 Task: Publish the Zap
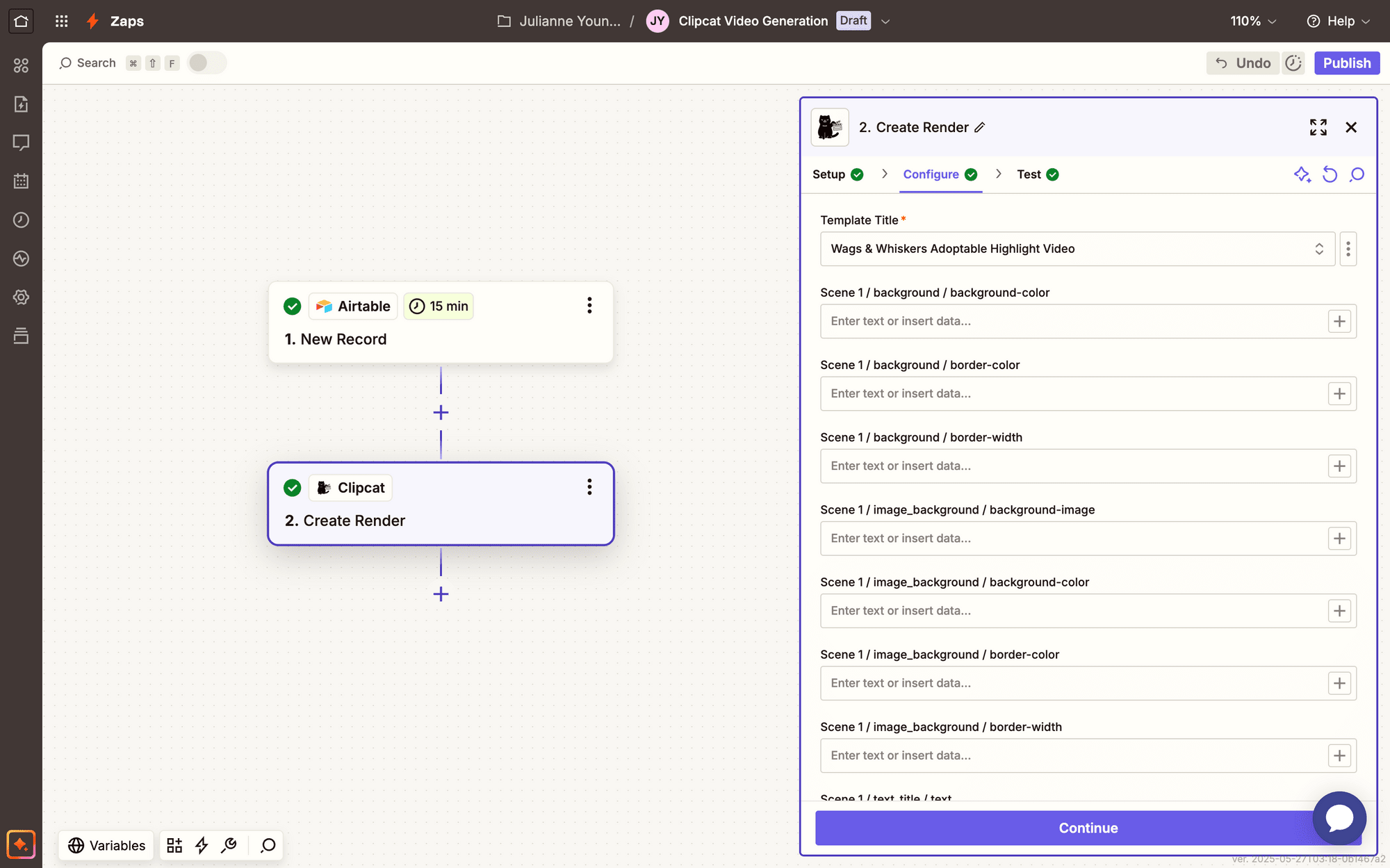pos(1346,63)
